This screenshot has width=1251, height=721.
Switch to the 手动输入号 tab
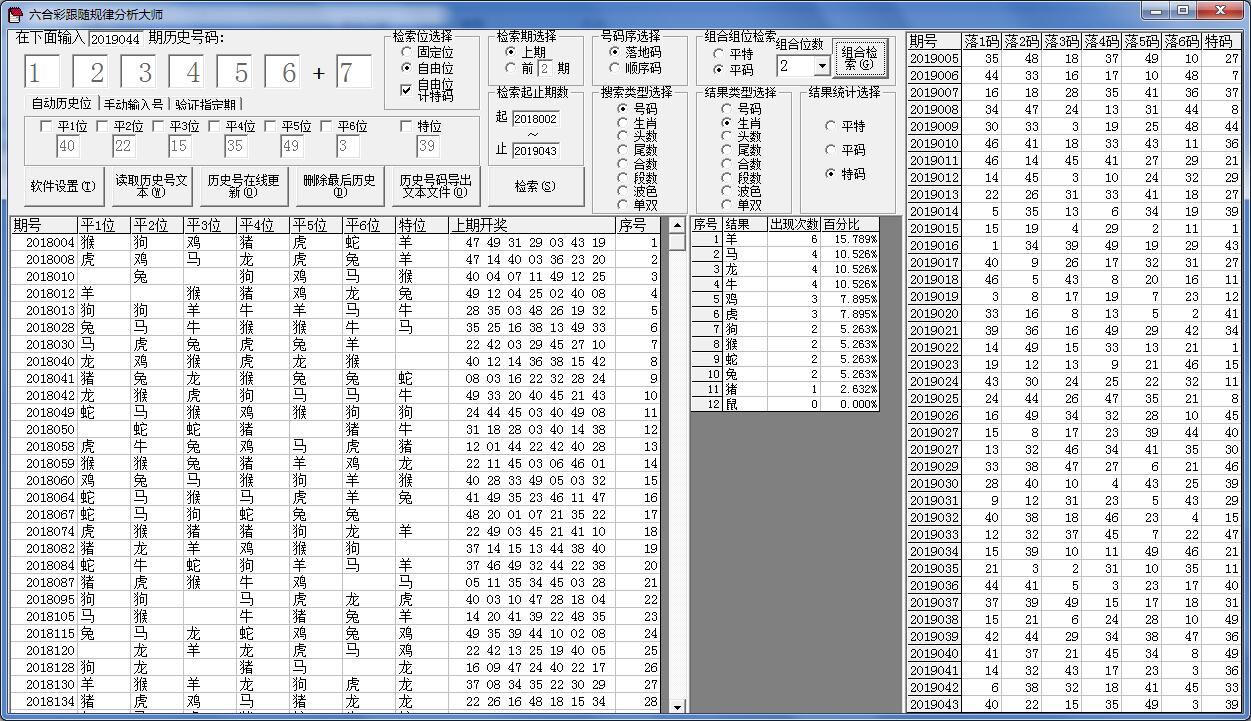coord(134,104)
